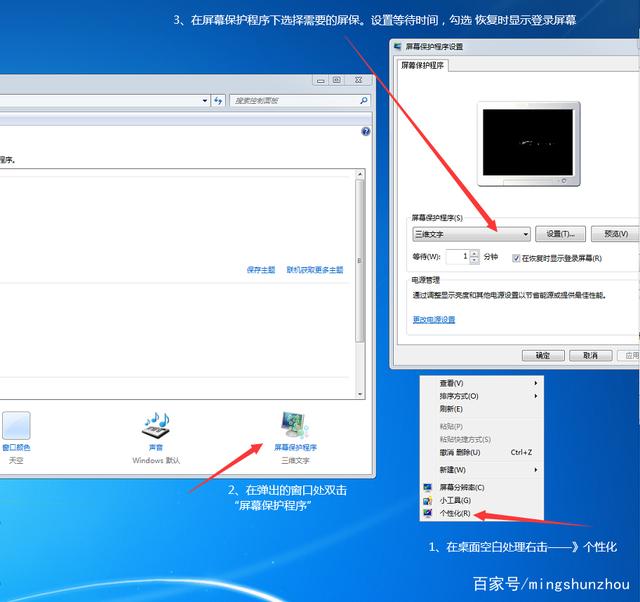
Task: Select 查看(V) in the context menu
Action: click(x=482, y=383)
